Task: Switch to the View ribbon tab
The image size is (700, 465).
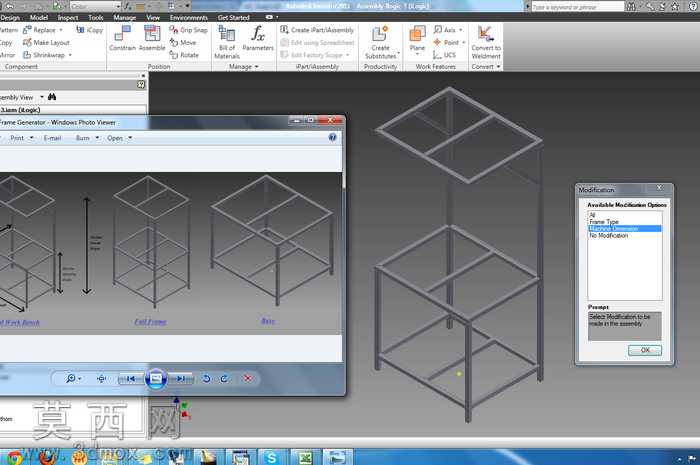Action: [153, 17]
